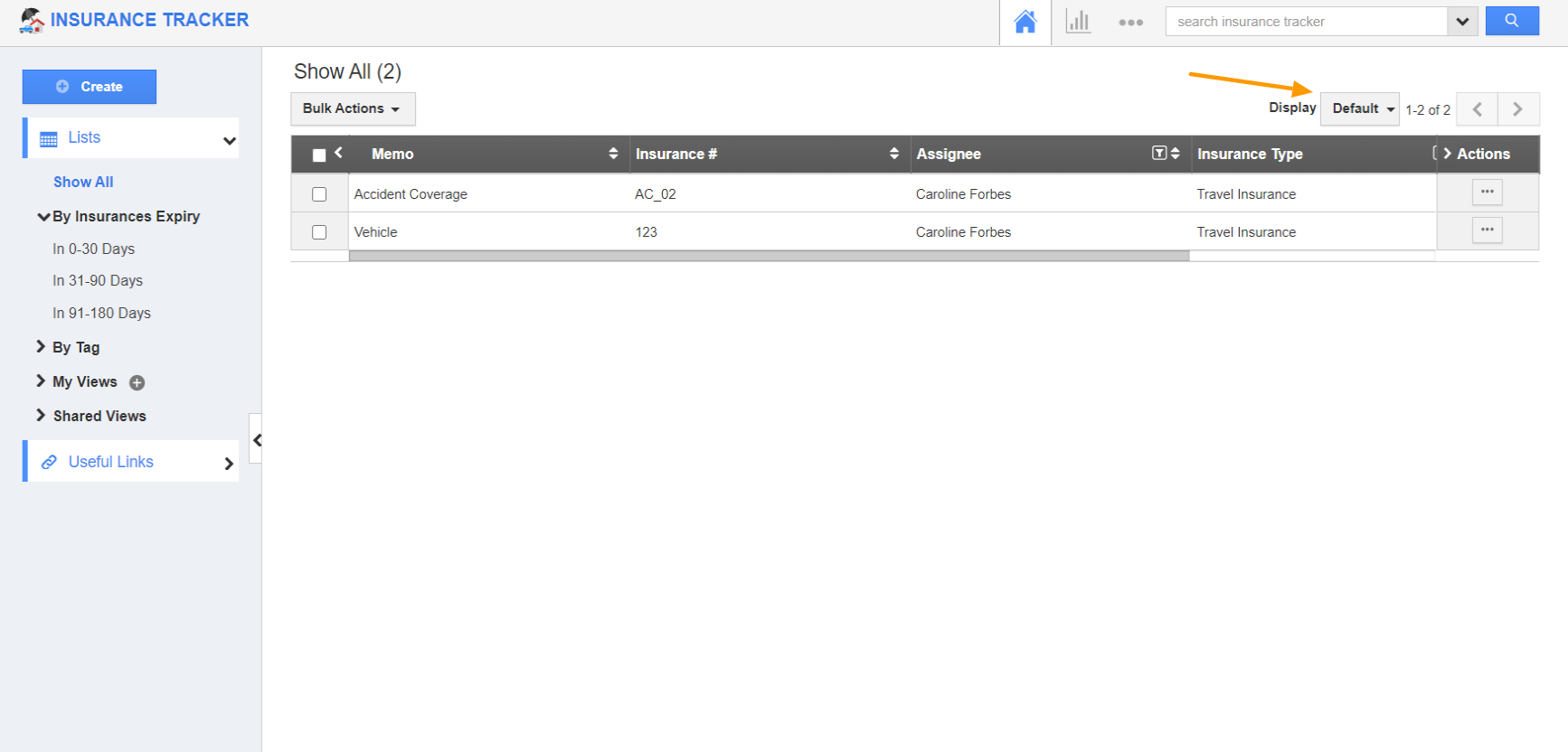The width and height of the screenshot is (1568, 752).
Task: Click Travel Insurance in Vehicle row
Action: pyautogui.click(x=1246, y=232)
